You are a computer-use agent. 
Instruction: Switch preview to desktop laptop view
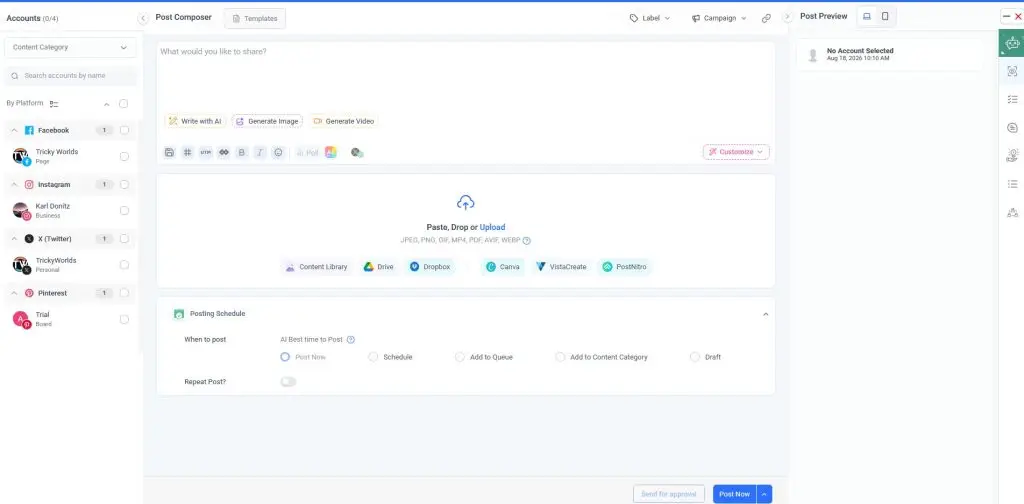tap(867, 16)
